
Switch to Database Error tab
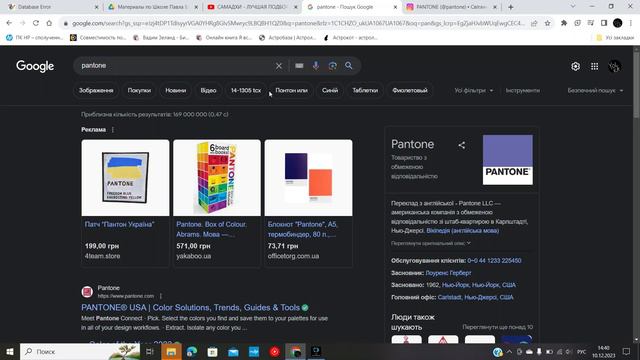[52, 7]
